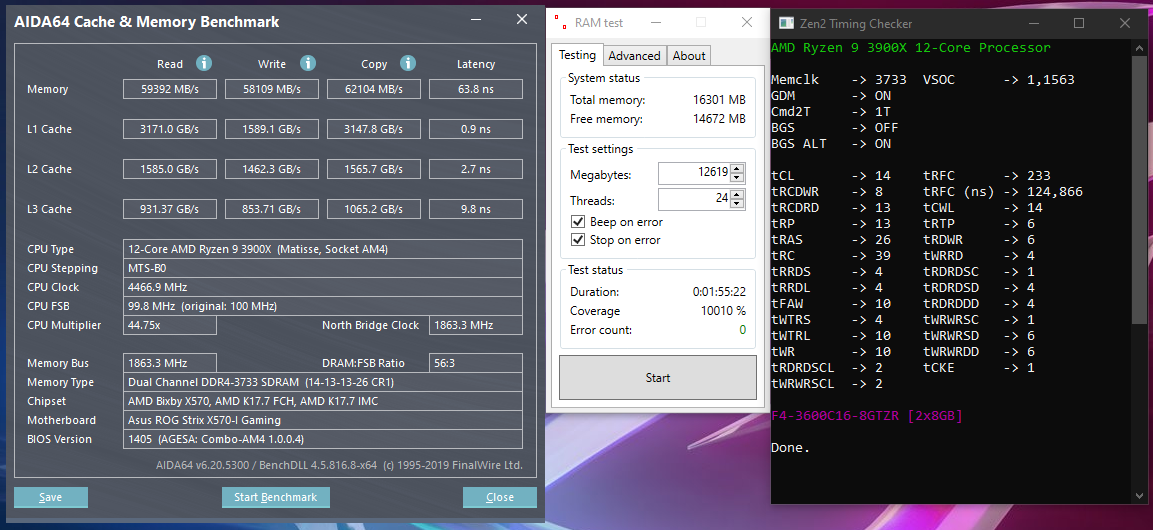Switch to the Testing tab in RAM test
1153x530 pixels.
(x=577, y=55)
